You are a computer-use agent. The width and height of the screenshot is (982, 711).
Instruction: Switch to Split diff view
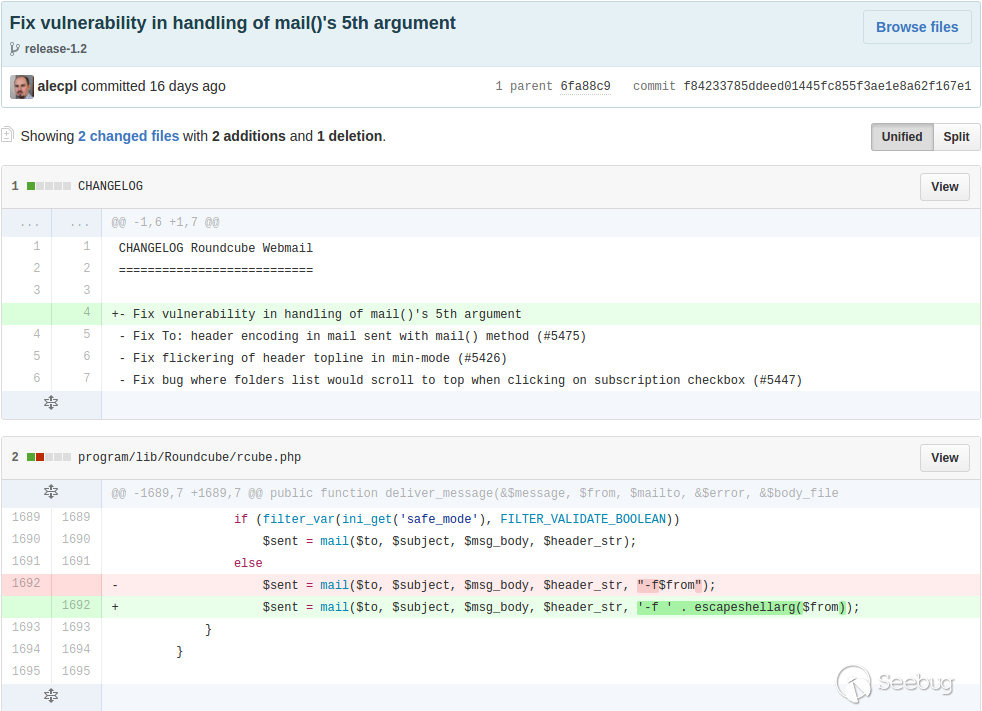[956, 137]
